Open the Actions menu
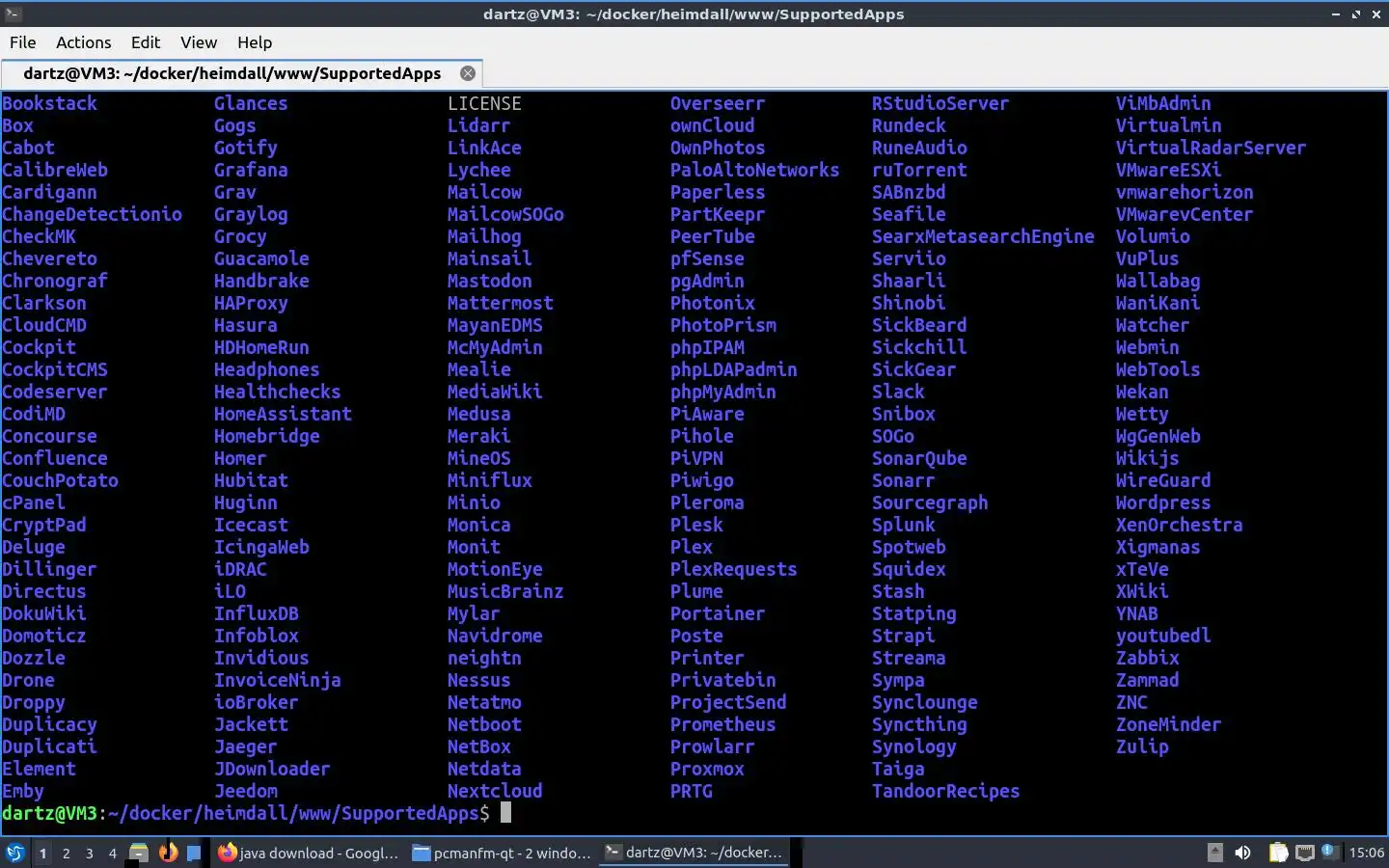The height and width of the screenshot is (868, 1389). [x=84, y=42]
